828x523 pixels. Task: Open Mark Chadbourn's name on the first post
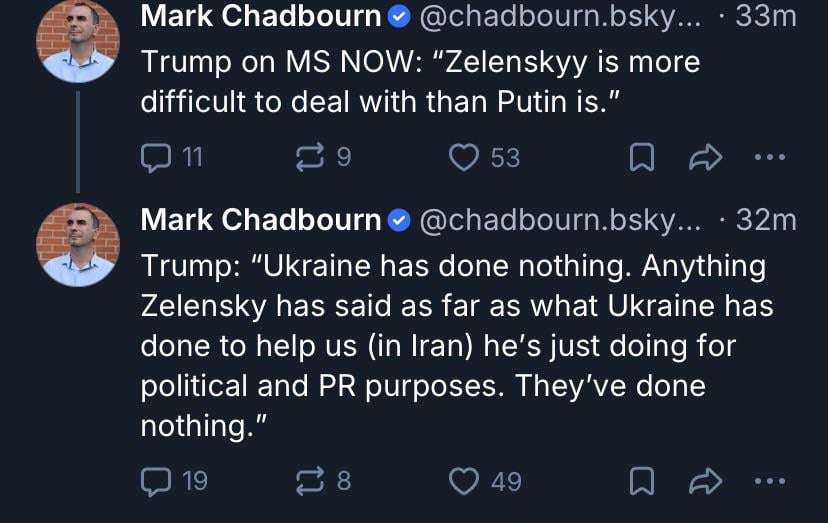261,17
